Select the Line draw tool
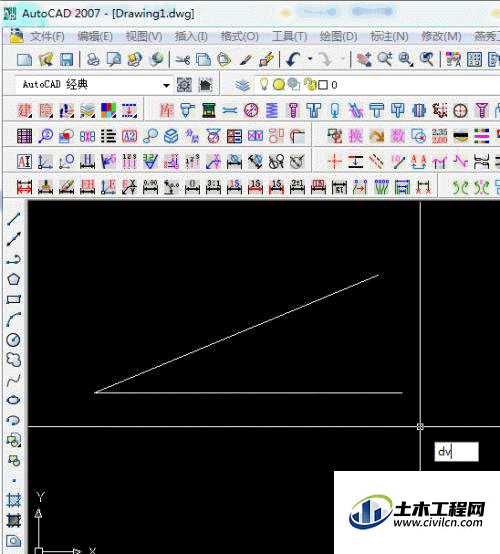Screen dimensions: 500x554 coord(13,219)
